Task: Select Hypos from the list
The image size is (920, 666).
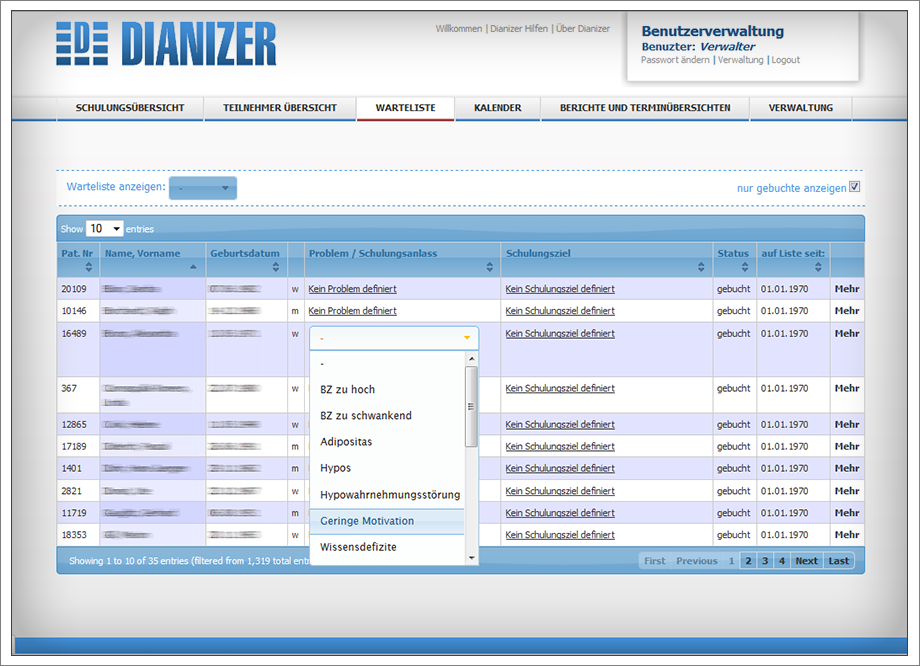Action: pyautogui.click(x=387, y=468)
